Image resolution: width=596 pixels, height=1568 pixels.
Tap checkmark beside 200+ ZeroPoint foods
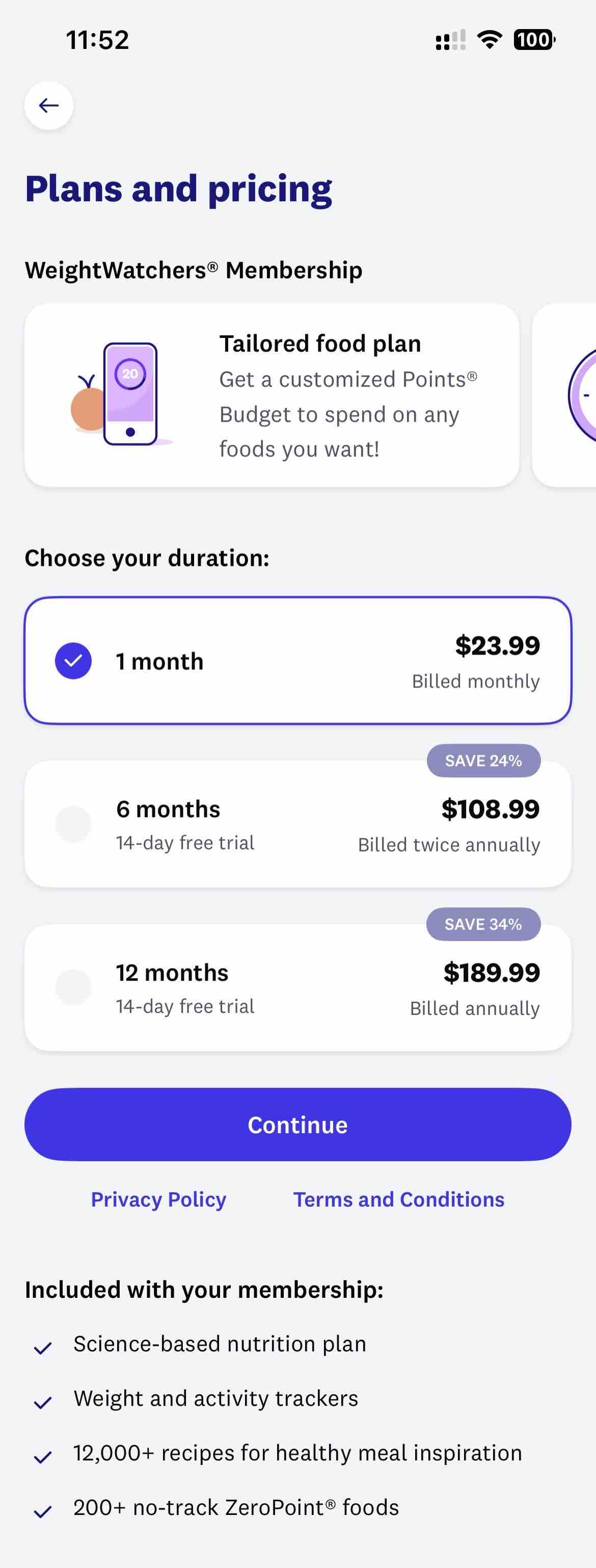(43, 1511)
